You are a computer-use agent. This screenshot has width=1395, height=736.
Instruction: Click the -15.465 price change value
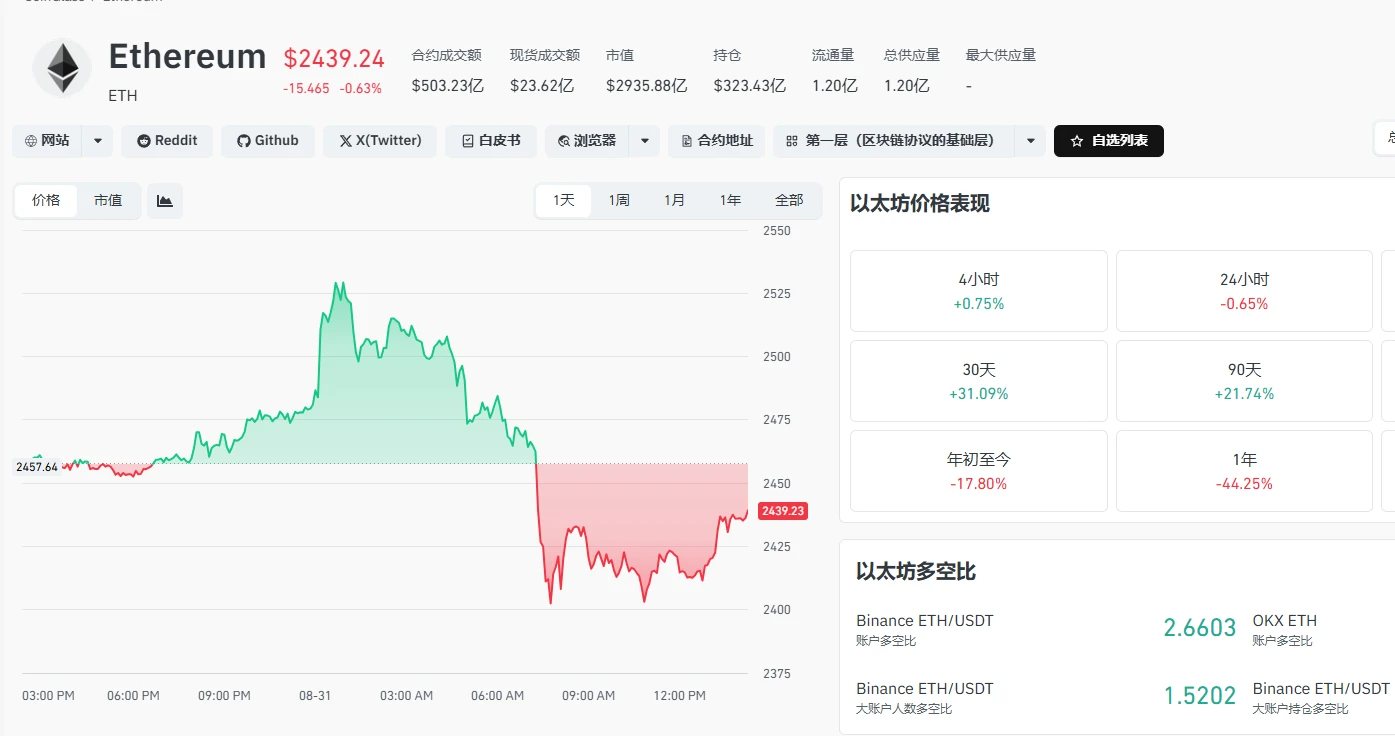[x=306, y=88]
